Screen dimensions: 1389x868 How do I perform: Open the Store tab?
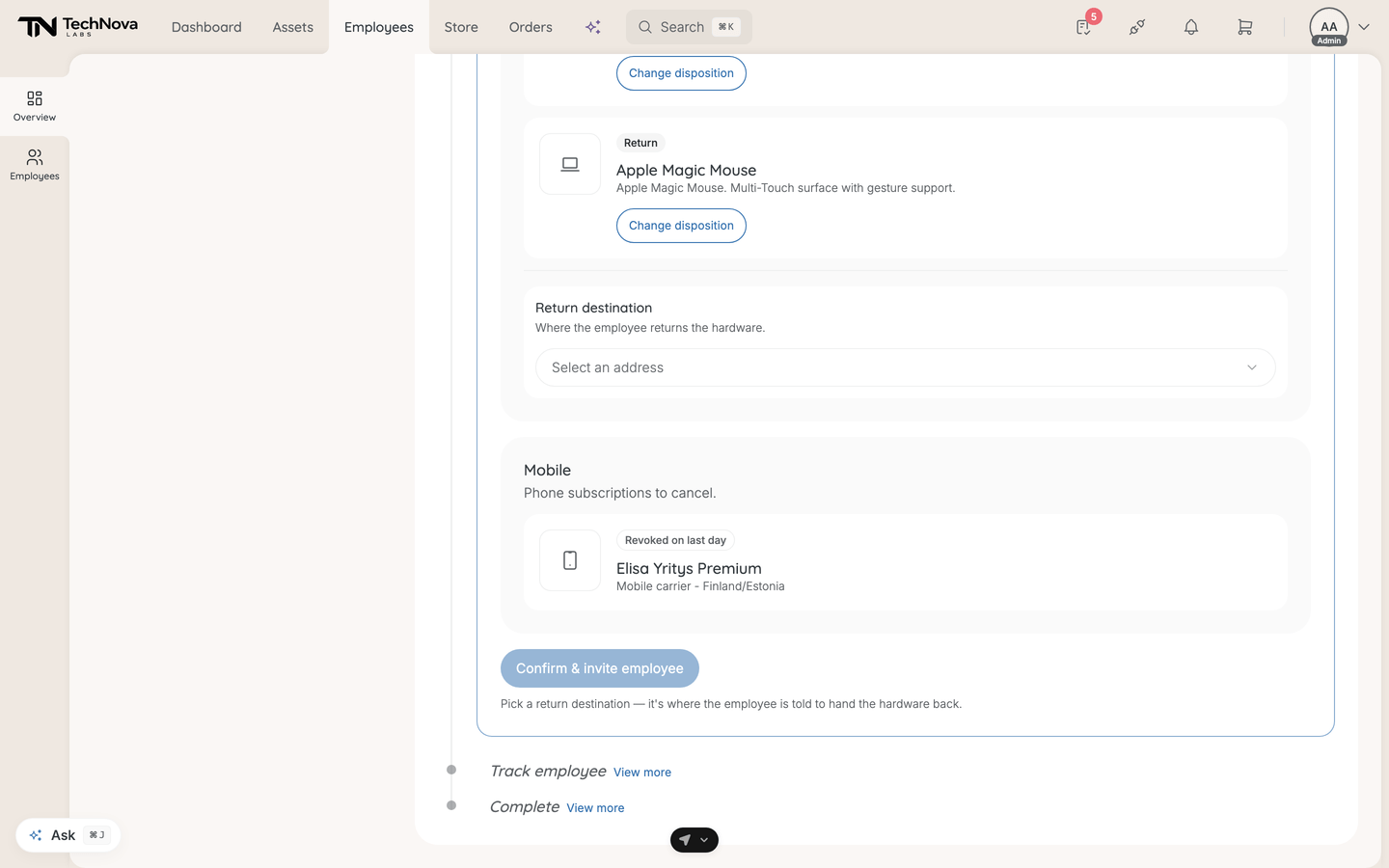pos(461,27)
